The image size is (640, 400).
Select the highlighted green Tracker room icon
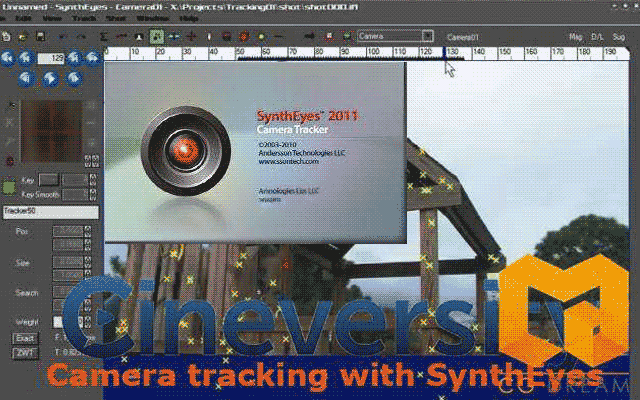(157, 37)
